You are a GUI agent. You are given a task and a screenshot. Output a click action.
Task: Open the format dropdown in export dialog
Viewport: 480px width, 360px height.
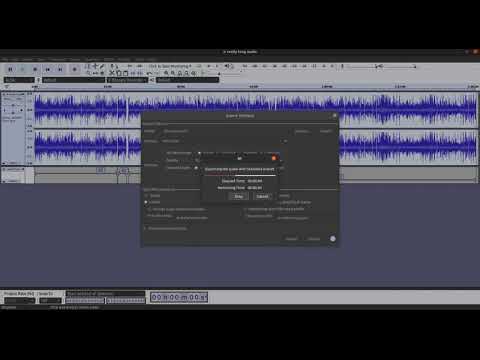click(x=224, y=141)
